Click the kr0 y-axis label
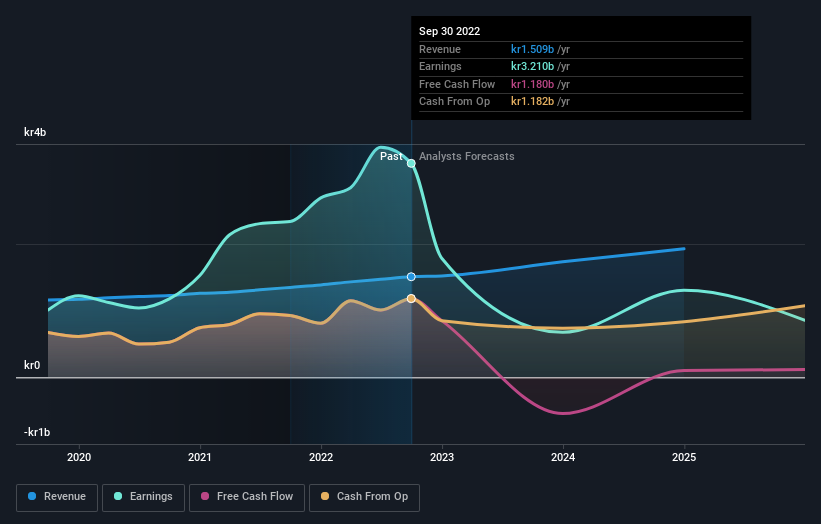Image resolution: width=821 pixels, height=524 pixels. point(32,365)
